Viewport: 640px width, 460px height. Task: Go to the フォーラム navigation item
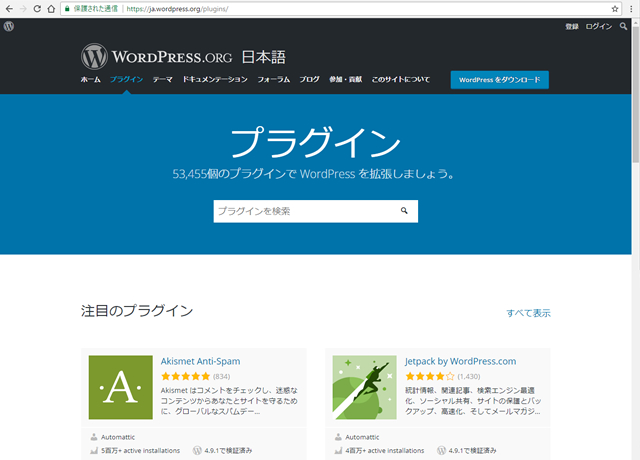(273, 80)
